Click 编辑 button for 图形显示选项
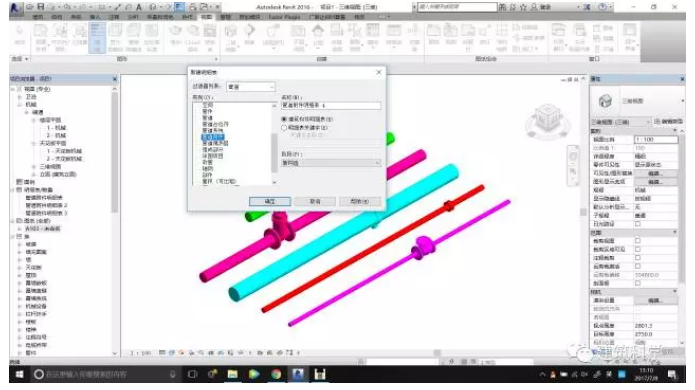 point(655,182)
